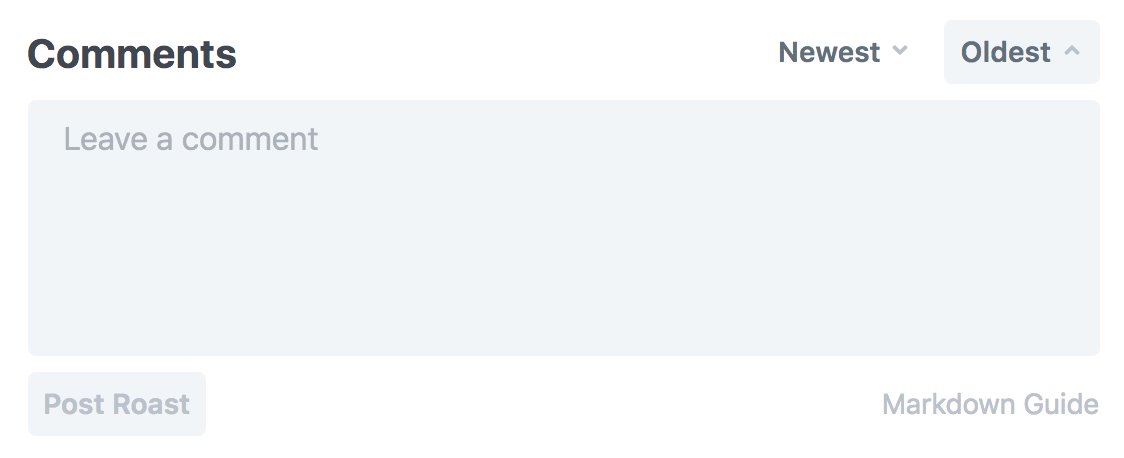Choose the Newest sorting tab
Screen dimensions: 1124x458
click(843, 52)
